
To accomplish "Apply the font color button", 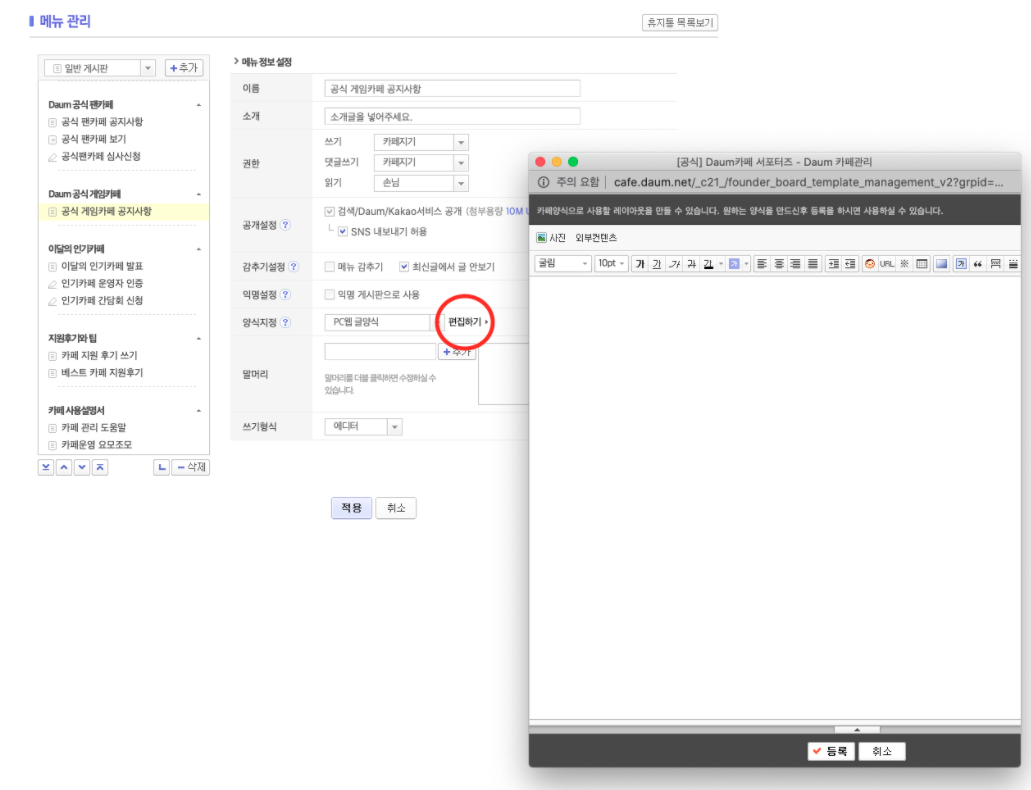I will point(708,264).
